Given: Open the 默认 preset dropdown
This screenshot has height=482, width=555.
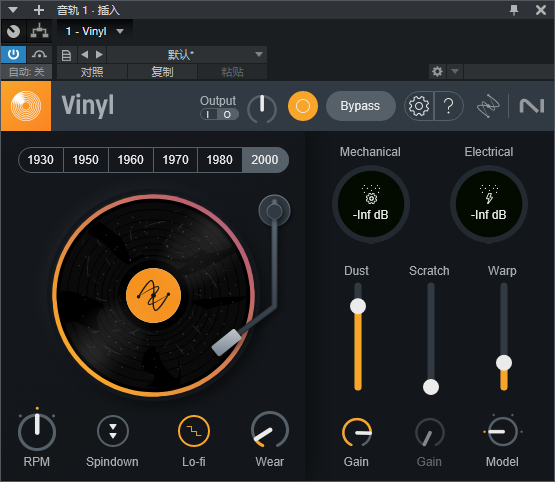Looking at the screenshot, I should (x=187, y=54).
